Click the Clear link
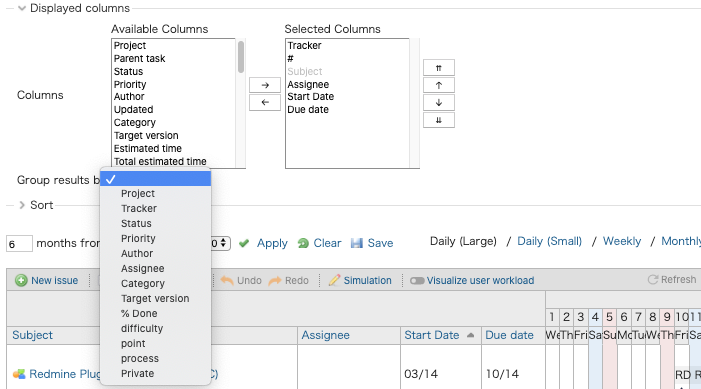This screenshot has height=389, width=701. [x=327, y=243]
